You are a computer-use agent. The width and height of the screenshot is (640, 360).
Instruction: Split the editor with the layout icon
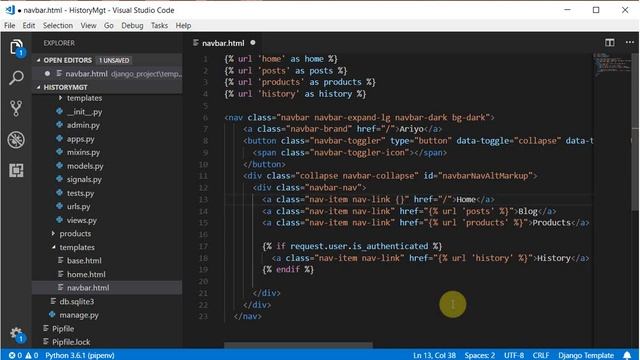point(610,42)
